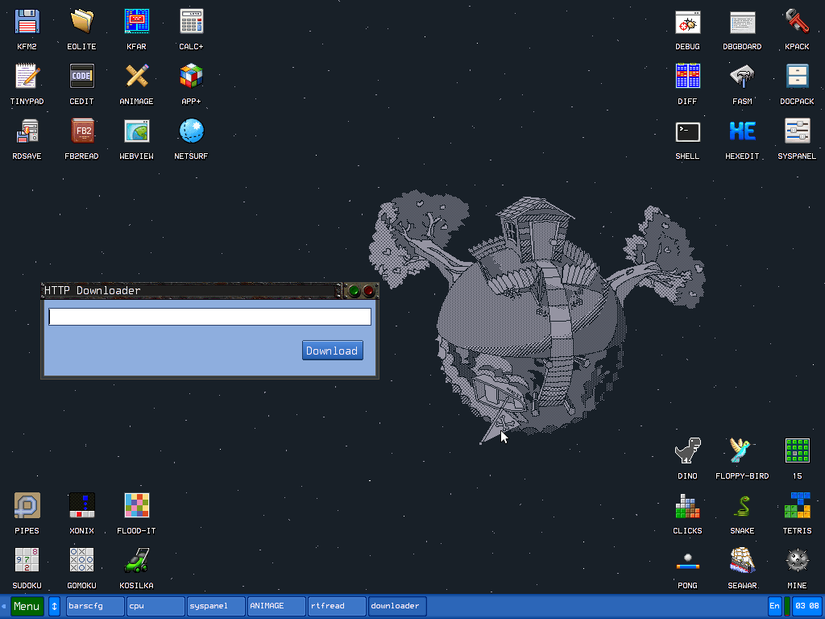
Task: Start the FLOPPY-BIRD game icon
Action: click(x=742, y=451)
